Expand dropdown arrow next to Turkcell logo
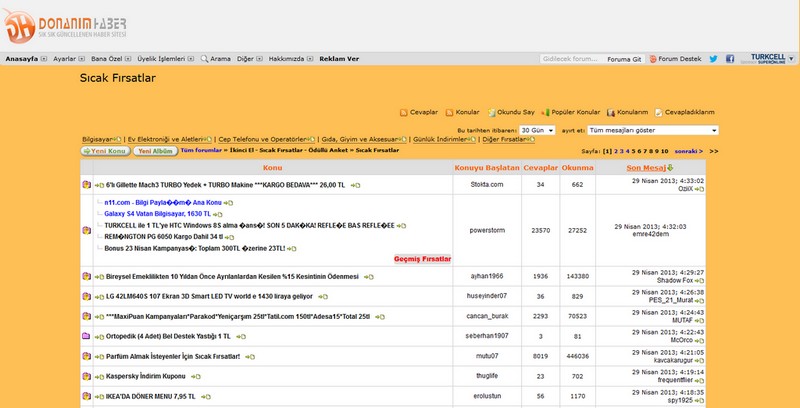Image resolution: width=800 pixels, height=408 pixels. click(791, 59)
